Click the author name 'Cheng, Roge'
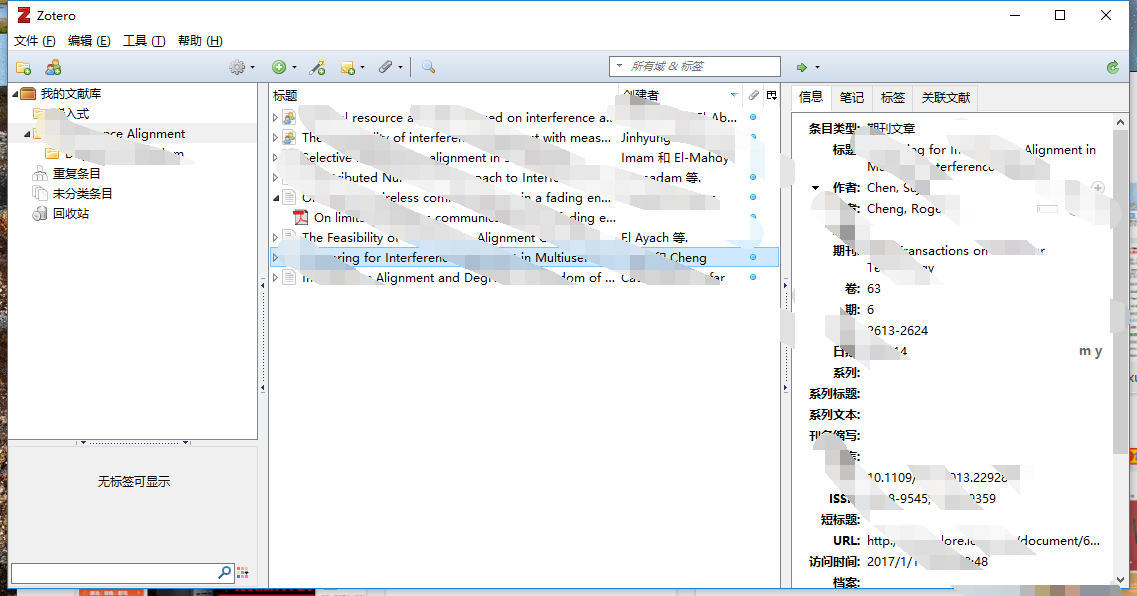The image size is (1137, 596). tap(904, 209)
